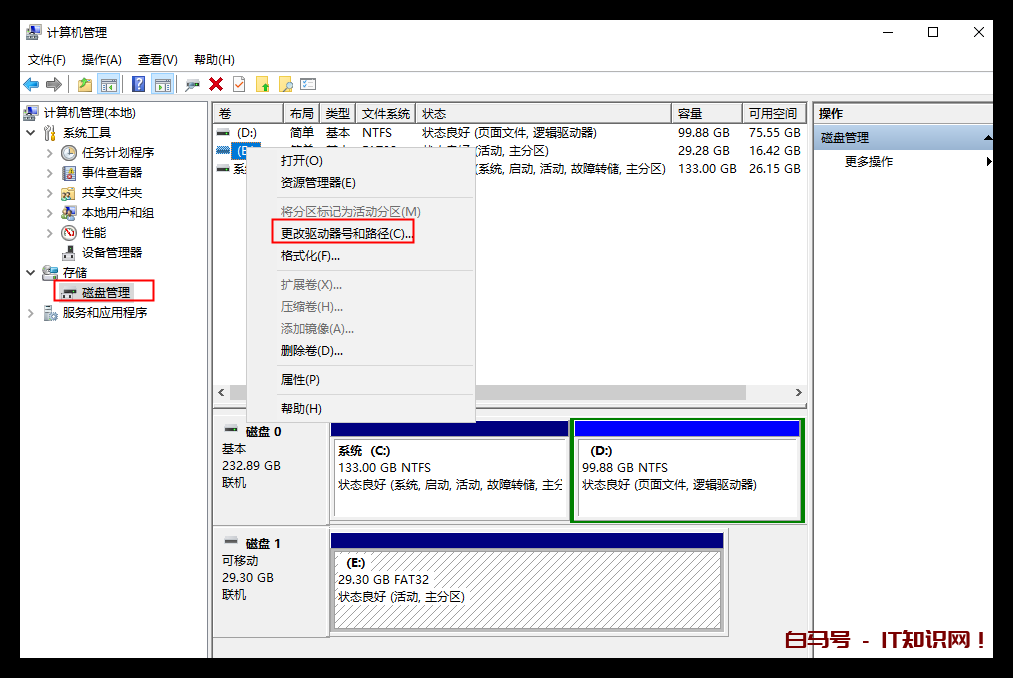The height and width of the screenshot is (678, 1013).
Task: Click the blue Back arrow in toolbar
Action: [31, 85]
